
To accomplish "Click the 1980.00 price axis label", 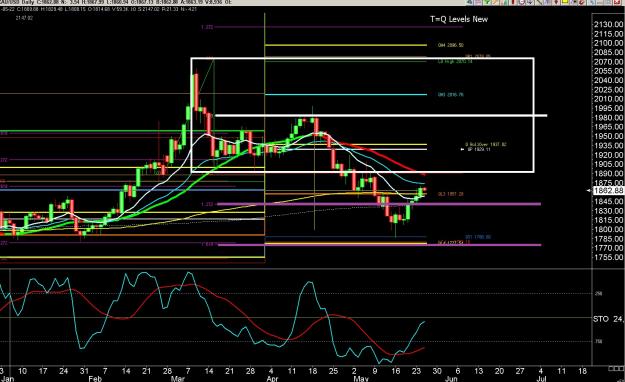I will (x=608, y=118).
